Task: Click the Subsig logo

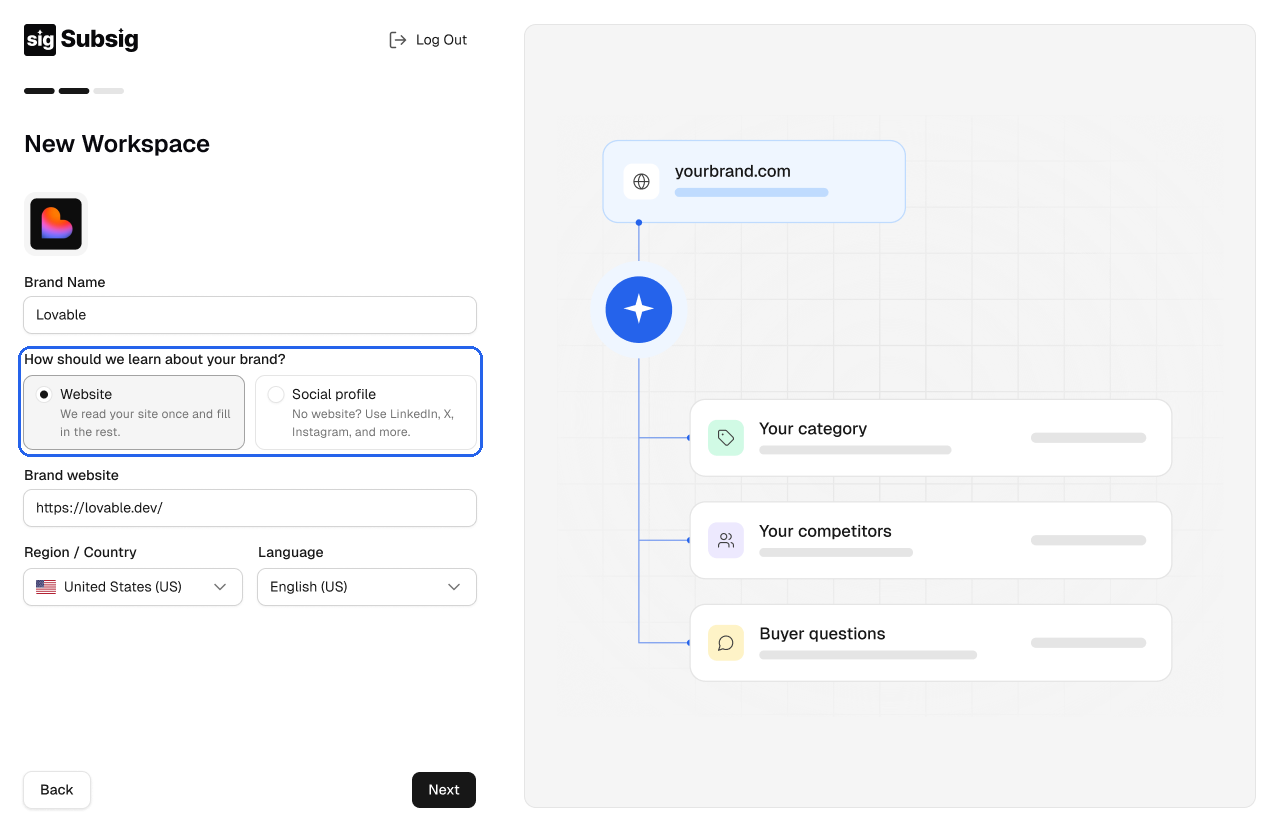Action: click(81, 40)
